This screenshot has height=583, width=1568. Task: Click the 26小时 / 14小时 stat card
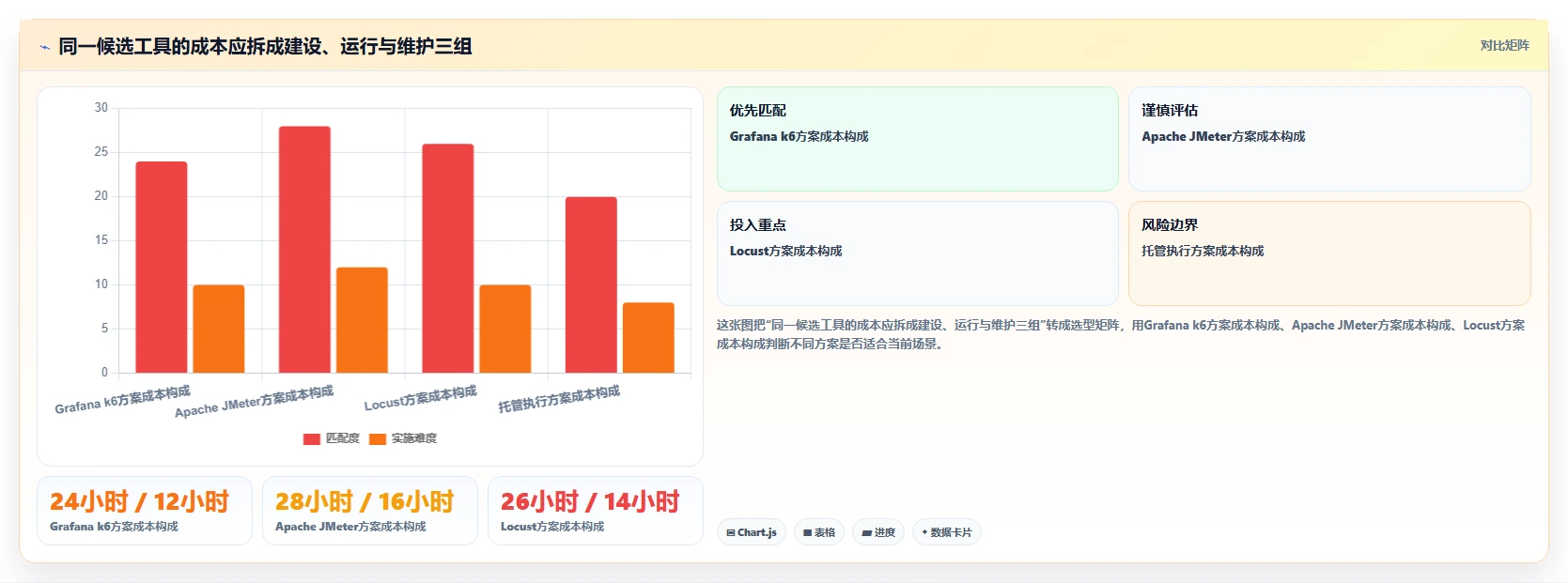[x=596, y=511]
